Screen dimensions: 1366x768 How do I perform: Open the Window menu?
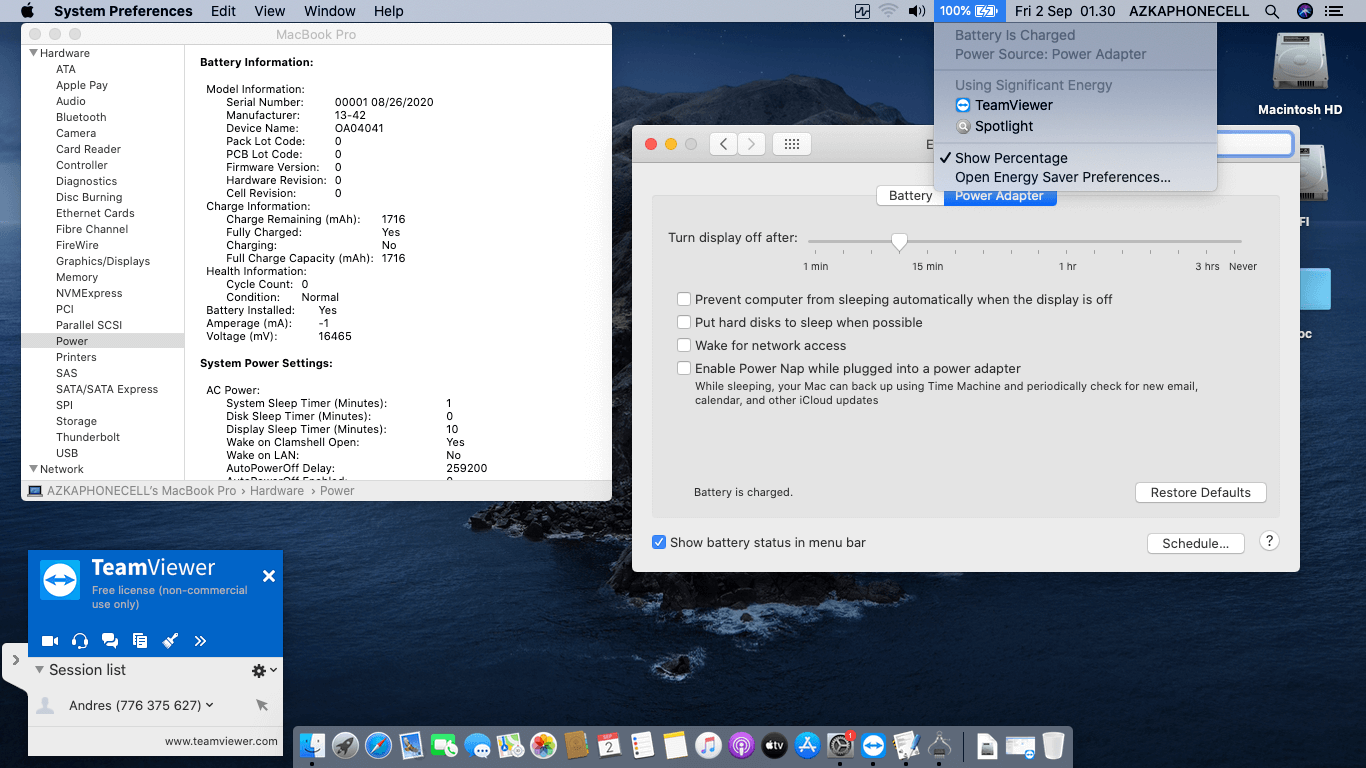[x=329, y=11]
